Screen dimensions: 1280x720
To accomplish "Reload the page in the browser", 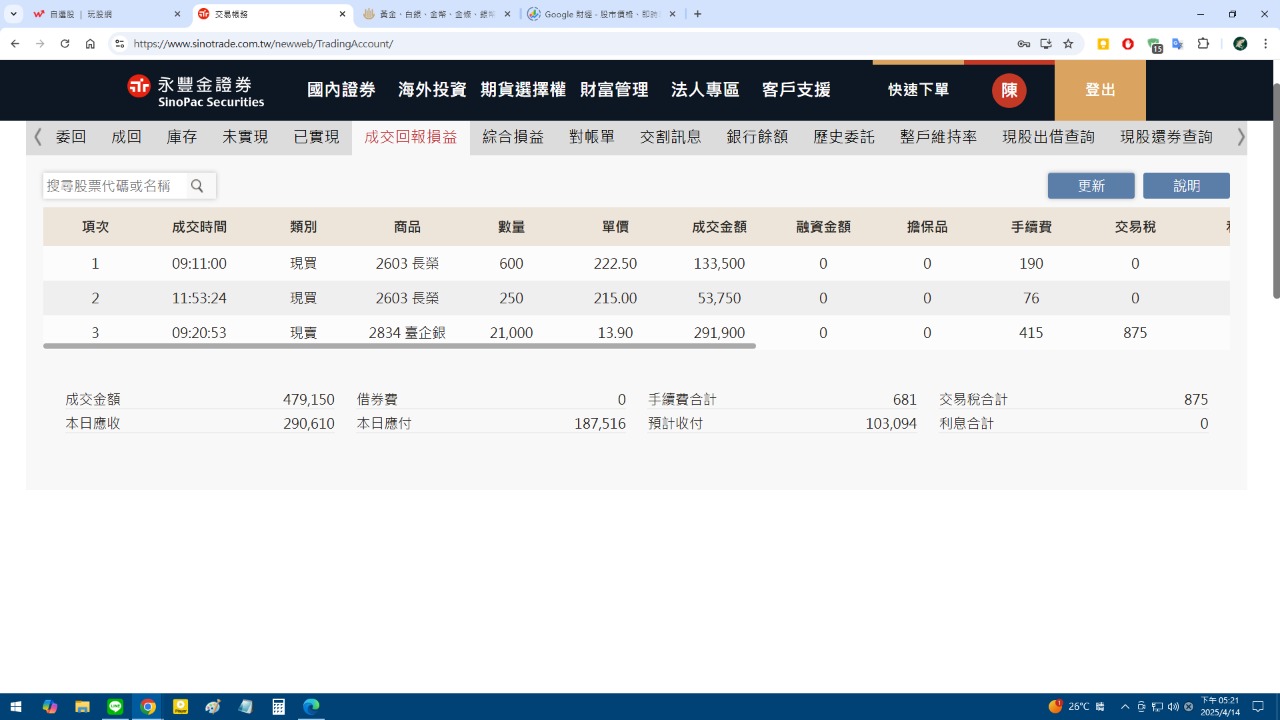I will coord(65,44).
